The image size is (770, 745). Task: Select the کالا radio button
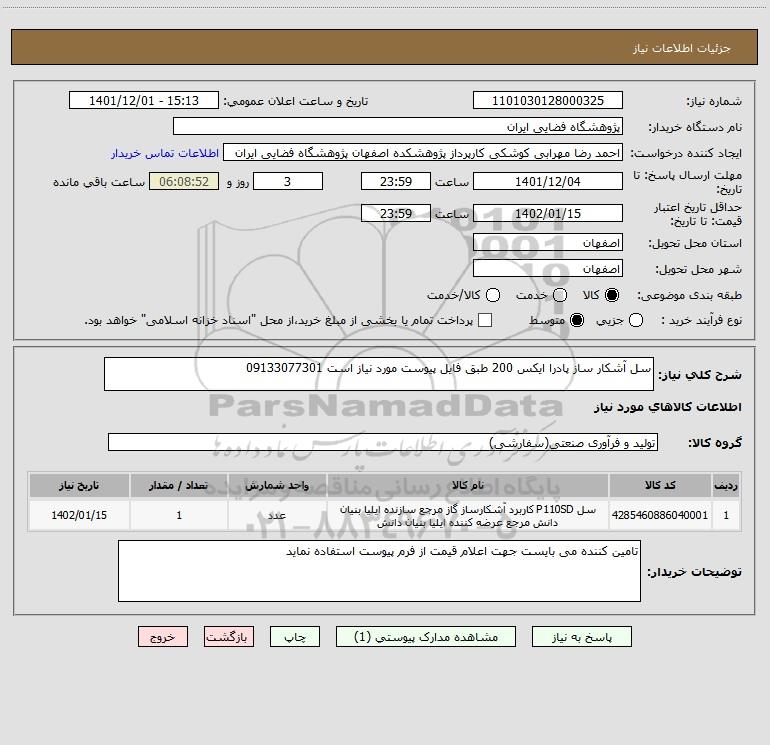612,295
